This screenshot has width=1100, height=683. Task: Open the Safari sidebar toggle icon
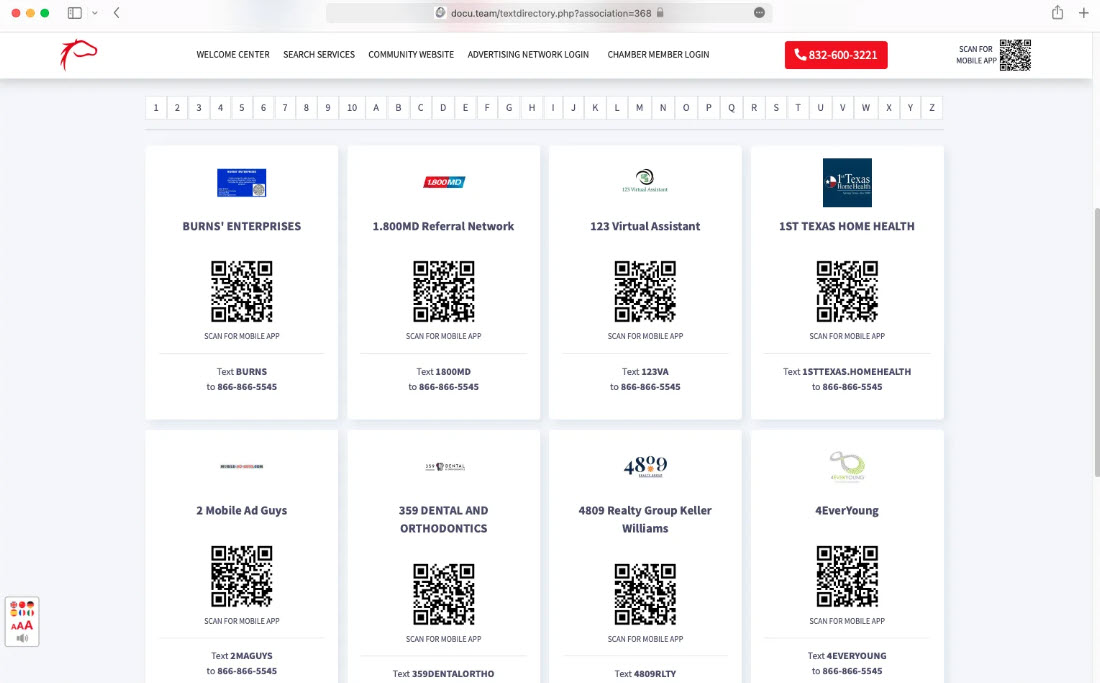[73, 14]
